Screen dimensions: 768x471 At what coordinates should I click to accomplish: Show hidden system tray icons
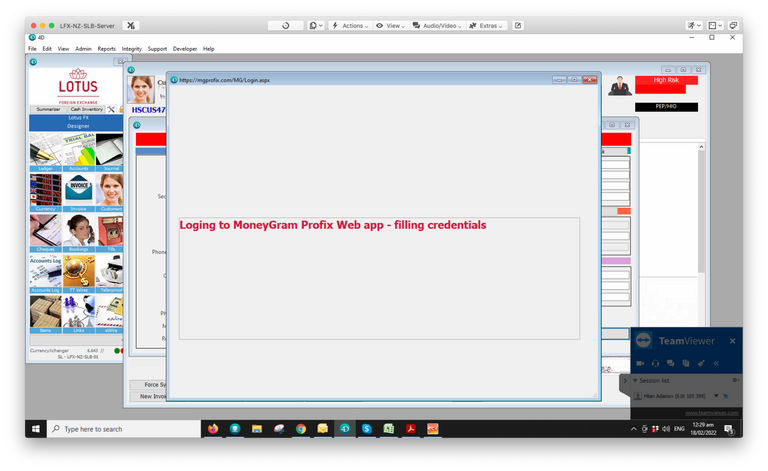(634, 429)
